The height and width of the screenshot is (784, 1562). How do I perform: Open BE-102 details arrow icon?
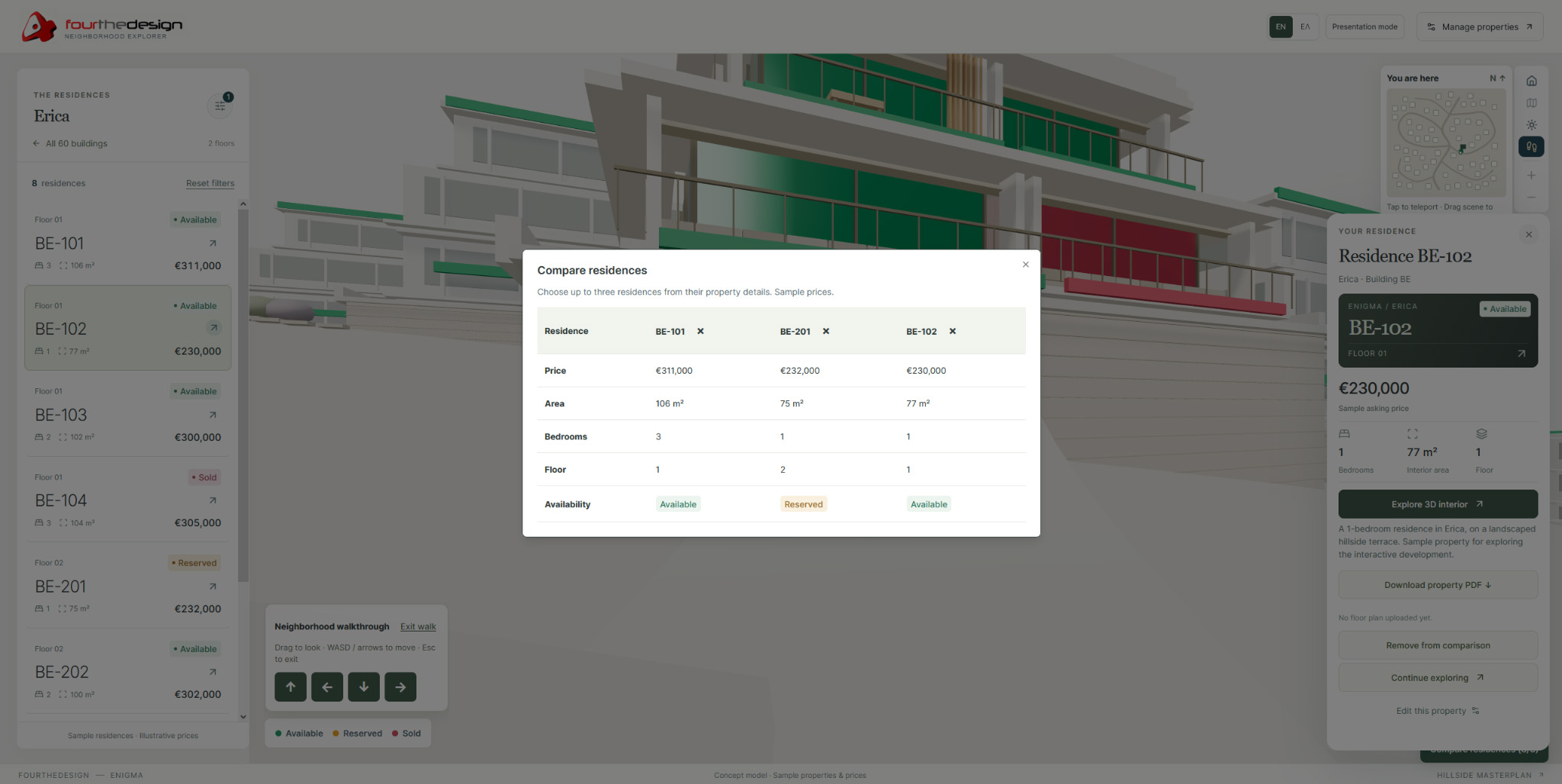[214, 328]
